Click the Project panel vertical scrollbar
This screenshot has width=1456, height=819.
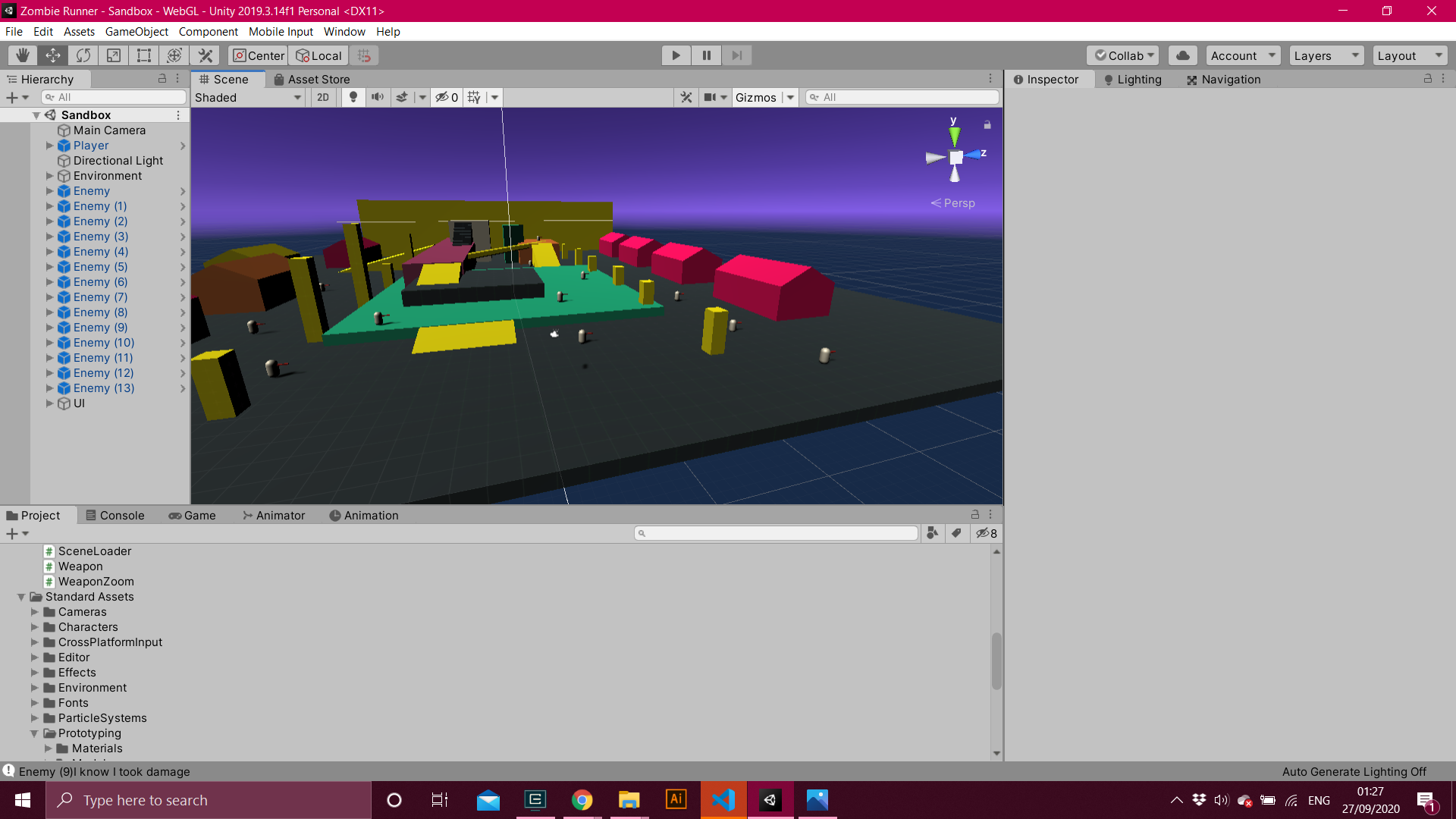click(x=996, y=660)
